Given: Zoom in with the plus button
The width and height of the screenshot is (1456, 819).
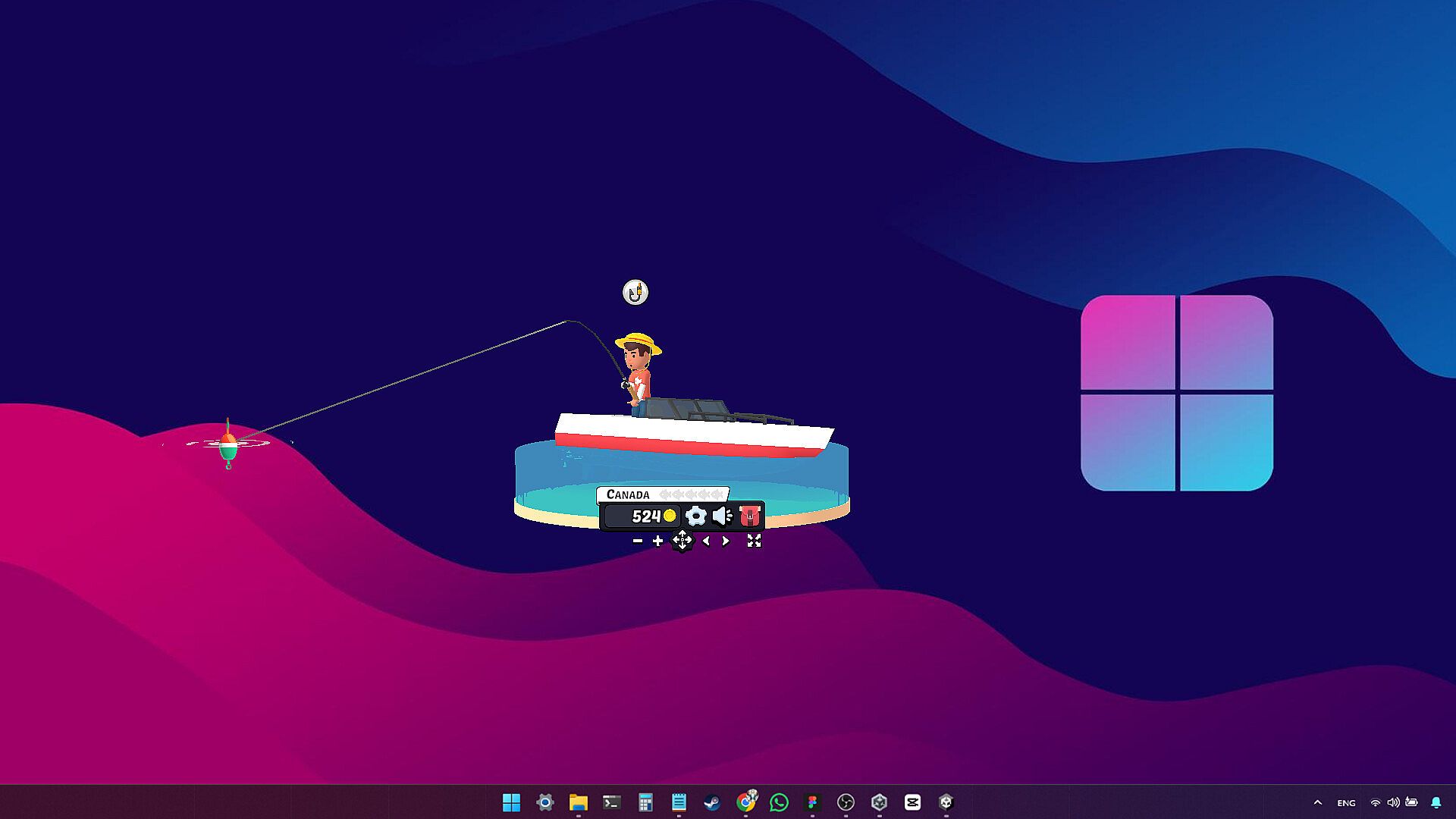Looking at the screenshot, I should click(657, 541).
